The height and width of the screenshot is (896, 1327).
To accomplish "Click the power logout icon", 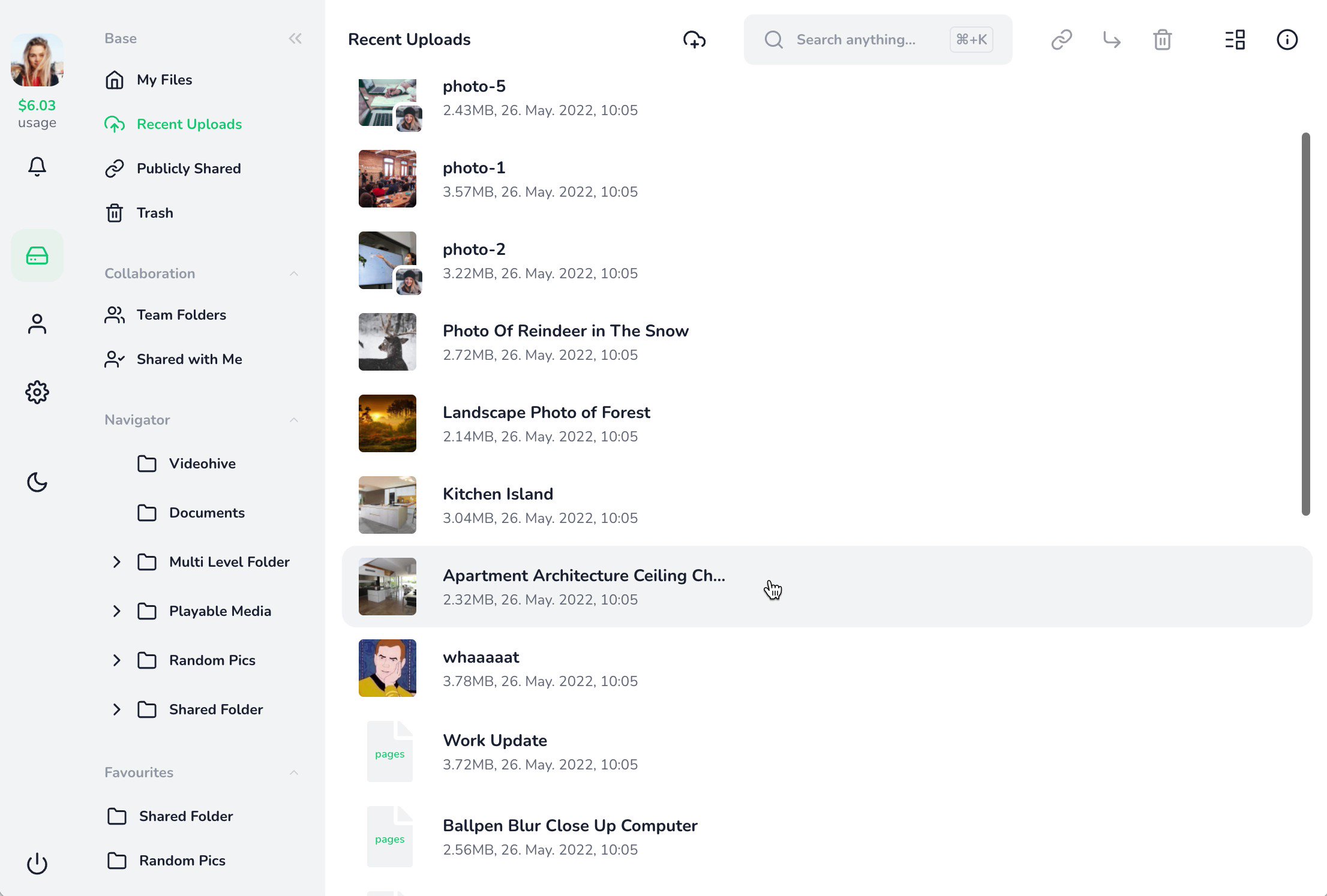I will point(37,864).
